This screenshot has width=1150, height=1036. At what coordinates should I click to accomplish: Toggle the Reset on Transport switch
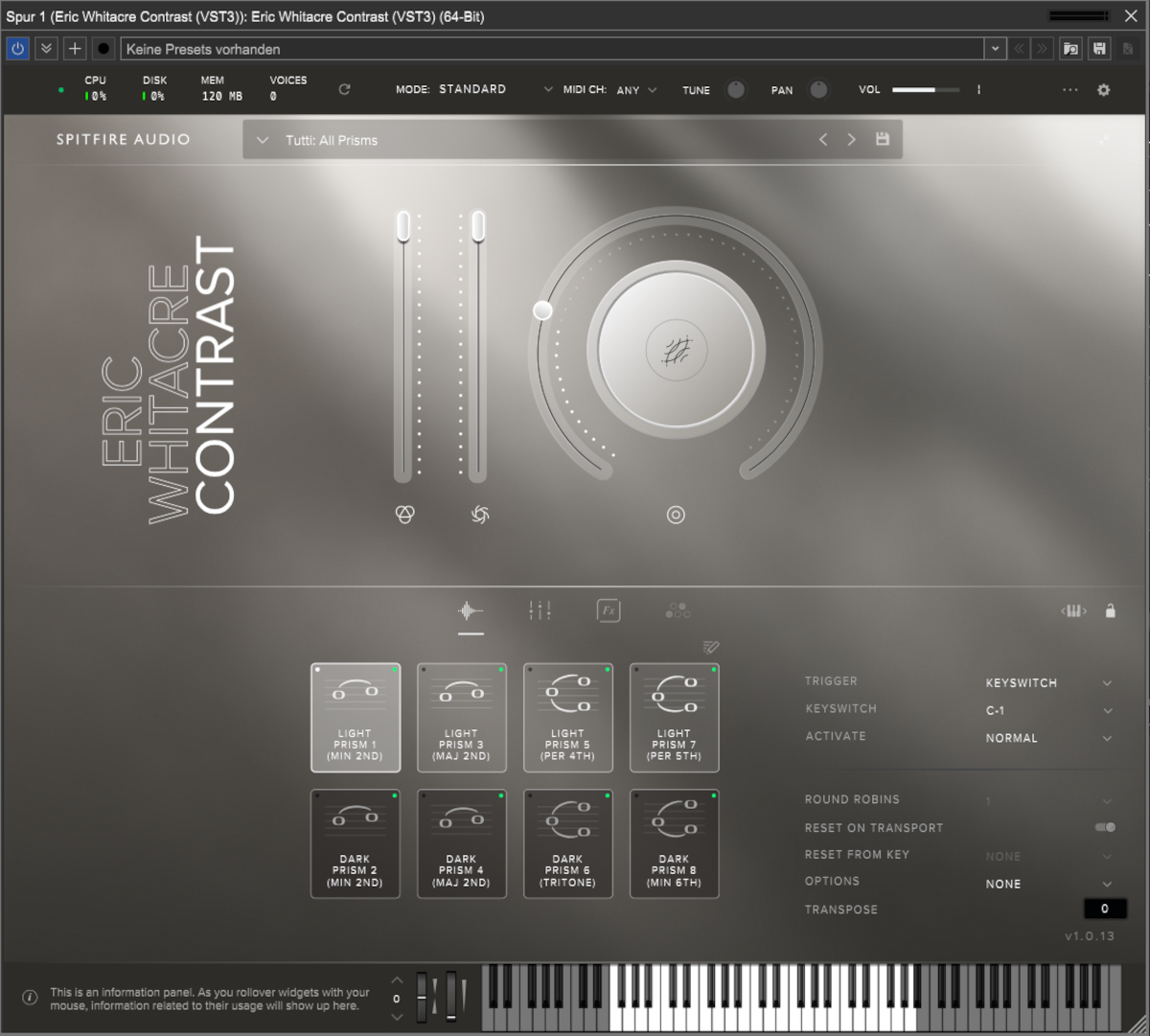pos(1106,827)
